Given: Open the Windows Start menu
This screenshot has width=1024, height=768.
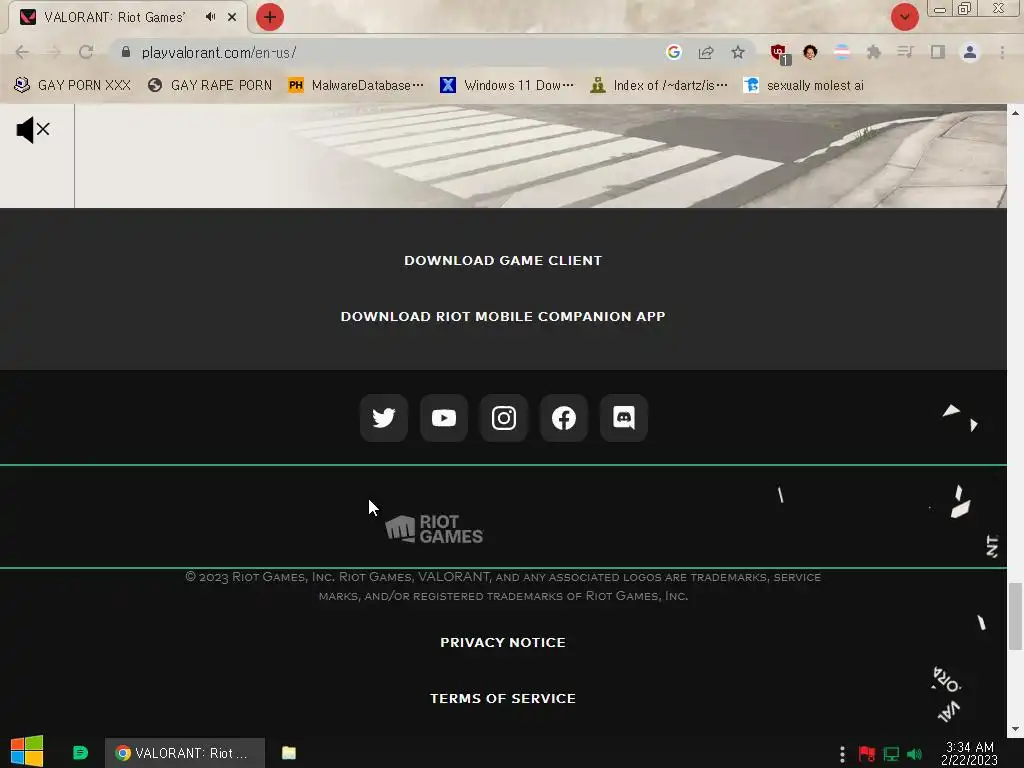Looking at the screenshot, I should click(27, 752).
